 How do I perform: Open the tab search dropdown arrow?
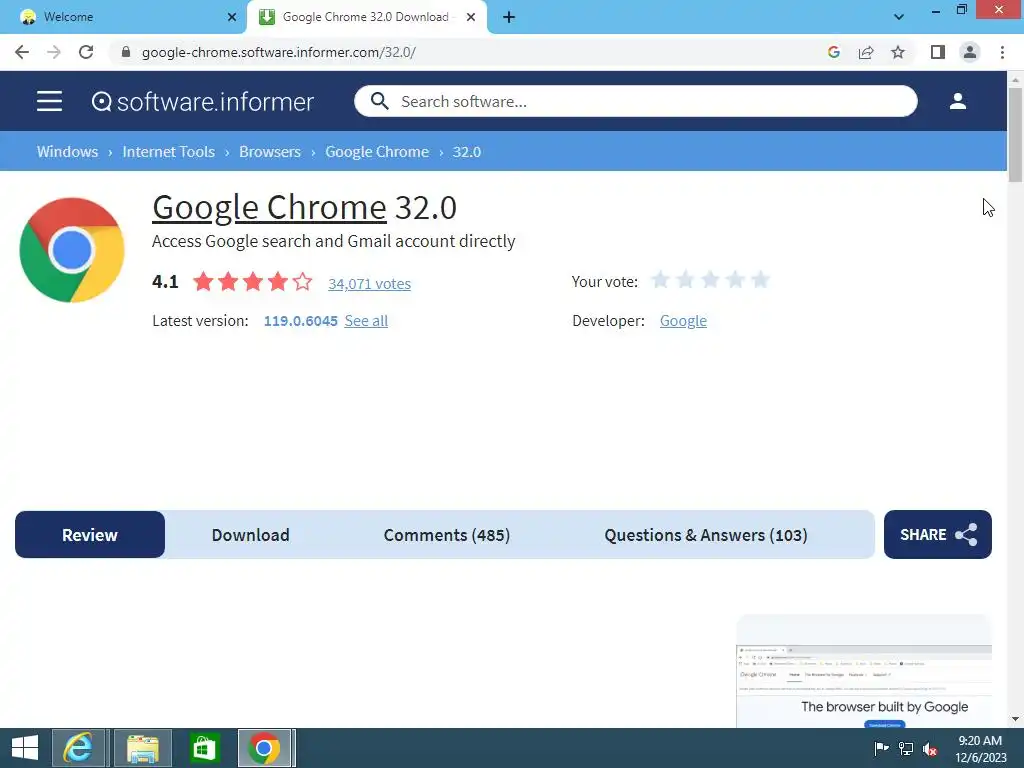pyautogui.click(x=899, y=17)
